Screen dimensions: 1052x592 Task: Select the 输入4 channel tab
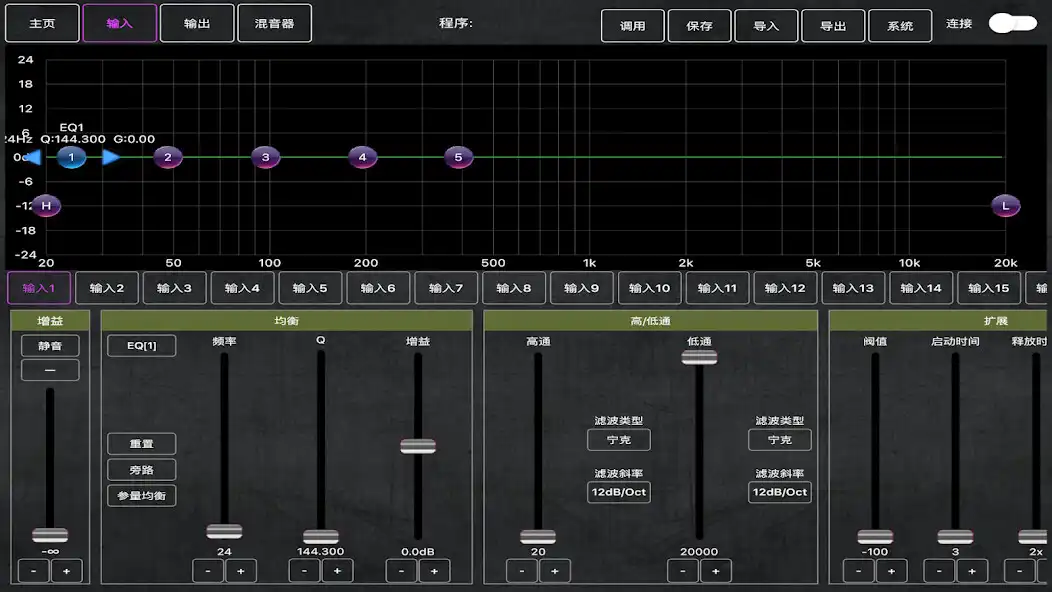click(242, 288)
